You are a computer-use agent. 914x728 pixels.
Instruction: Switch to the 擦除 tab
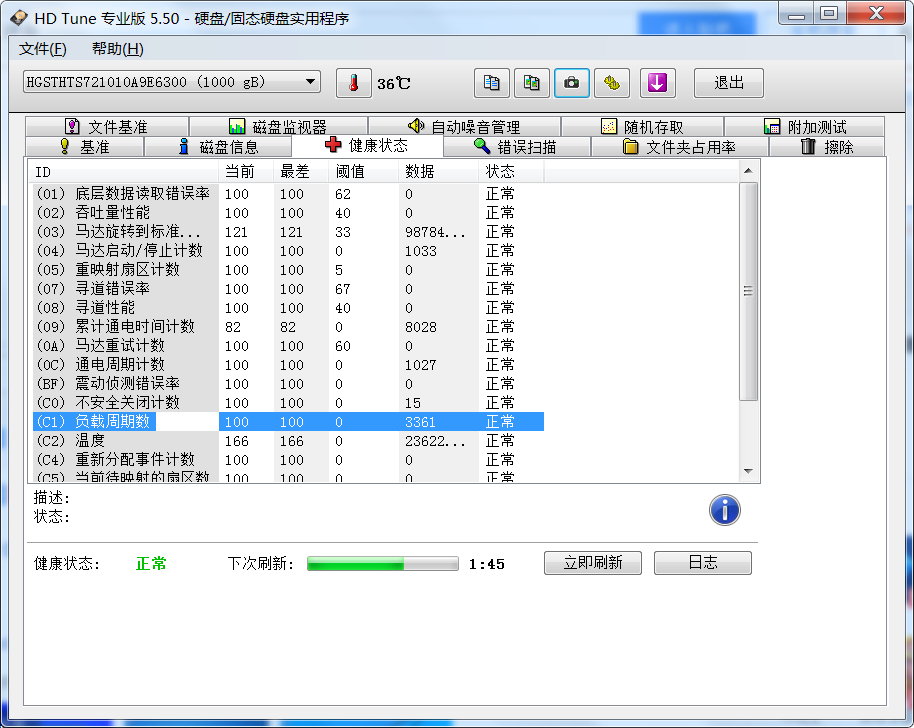pos(827,146)
